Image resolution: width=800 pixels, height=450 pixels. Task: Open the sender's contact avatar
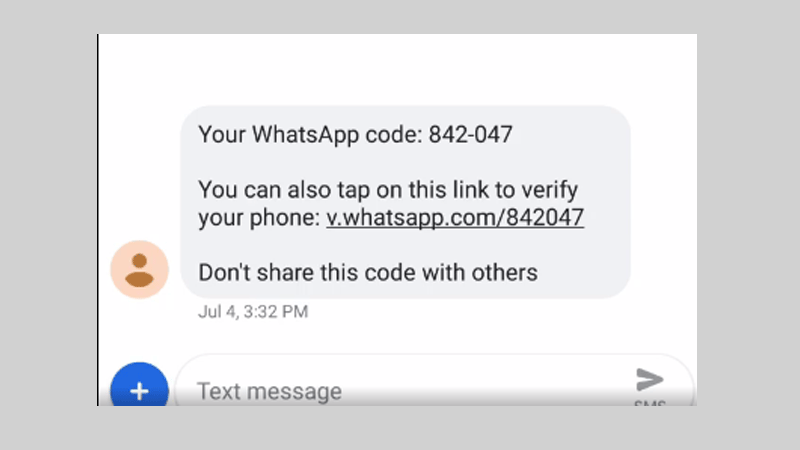[x=139, y=269]
